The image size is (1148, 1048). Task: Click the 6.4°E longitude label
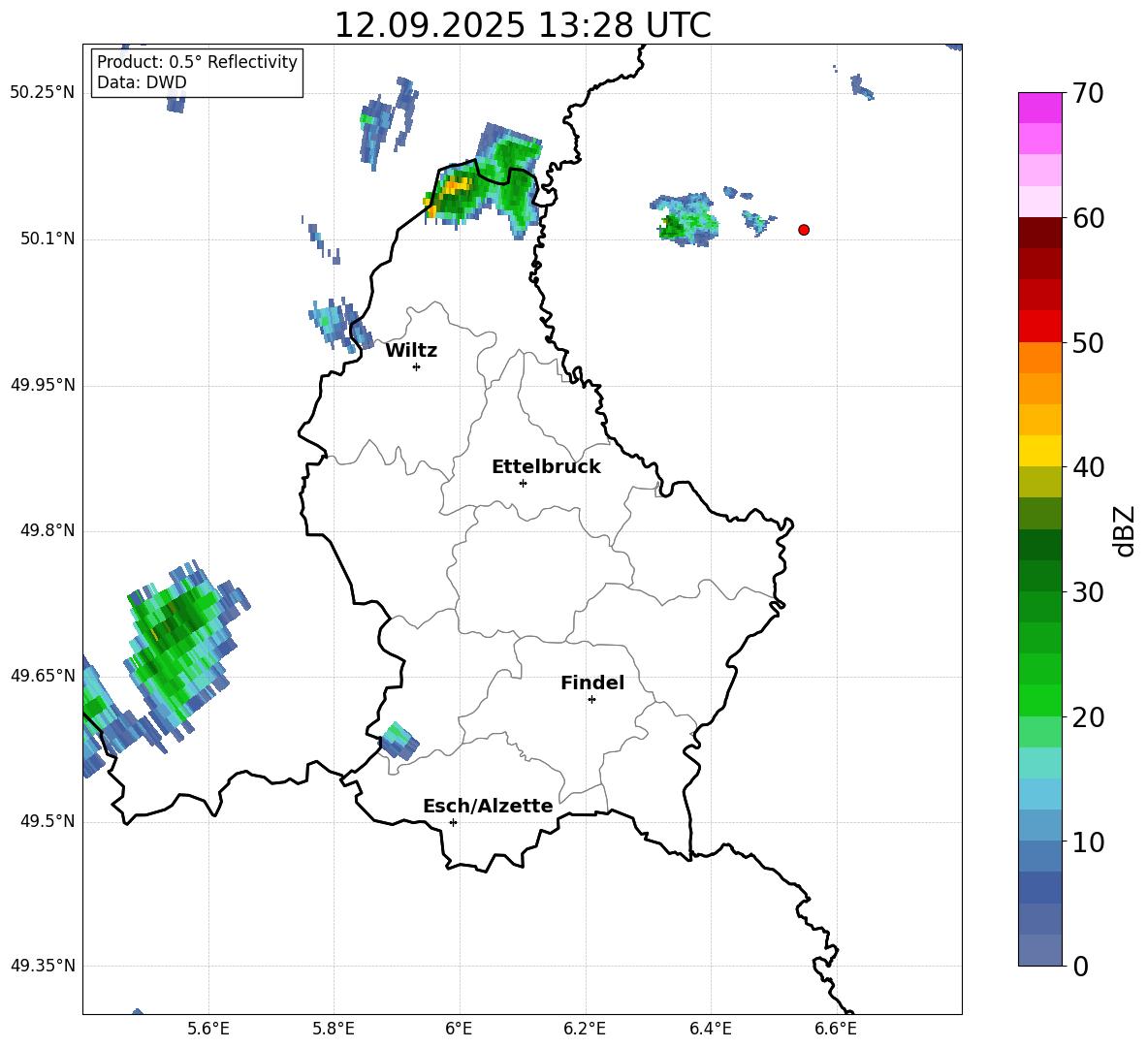point(710,1029)
